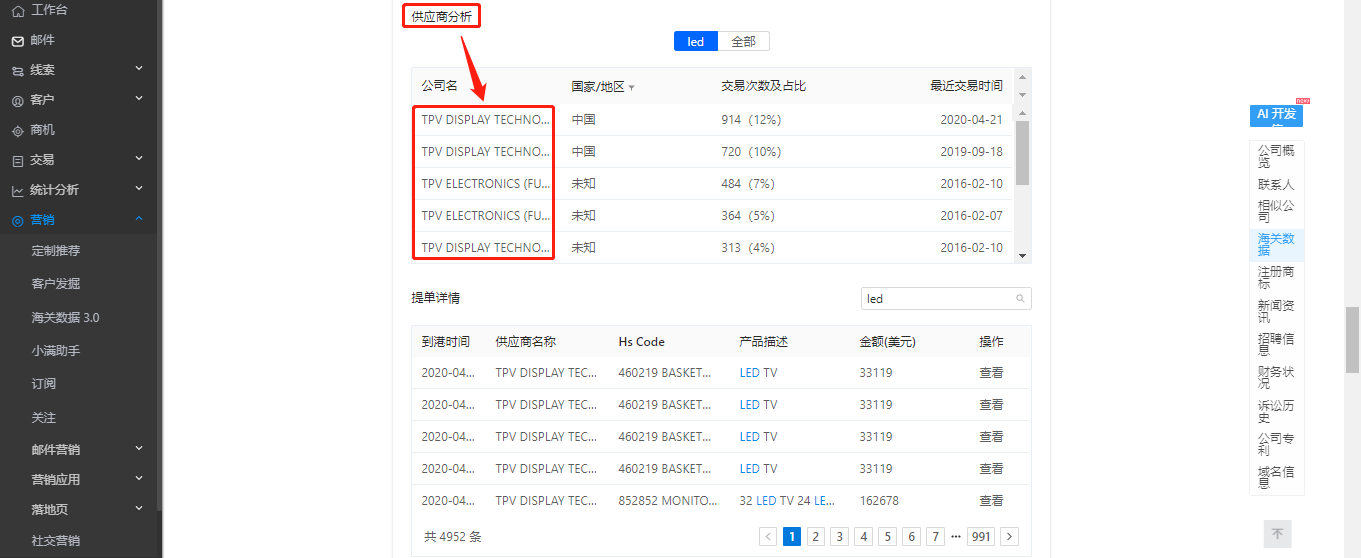This screenshot has height=558, width=1361.
Task: Open 社交营销 in sidebar
Action: pos(56,540)
